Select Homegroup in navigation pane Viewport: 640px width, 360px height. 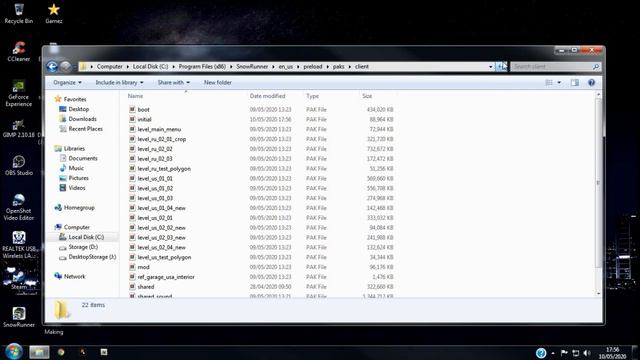(74, 207)
